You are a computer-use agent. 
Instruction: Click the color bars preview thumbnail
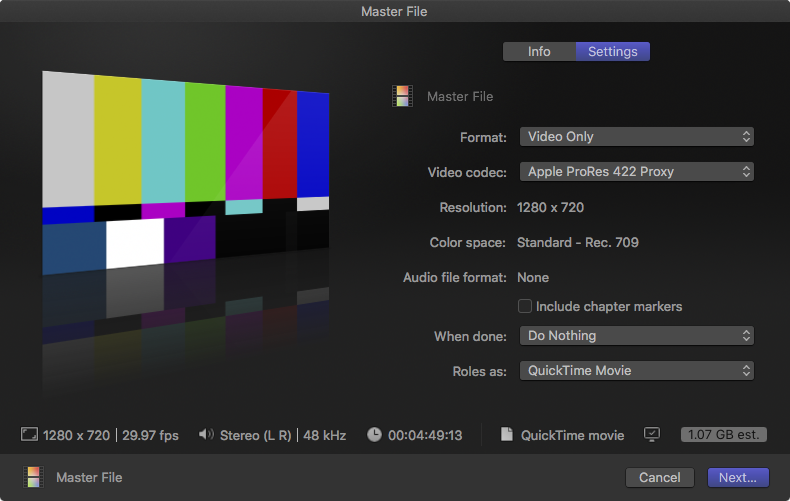tap(186, 172)
